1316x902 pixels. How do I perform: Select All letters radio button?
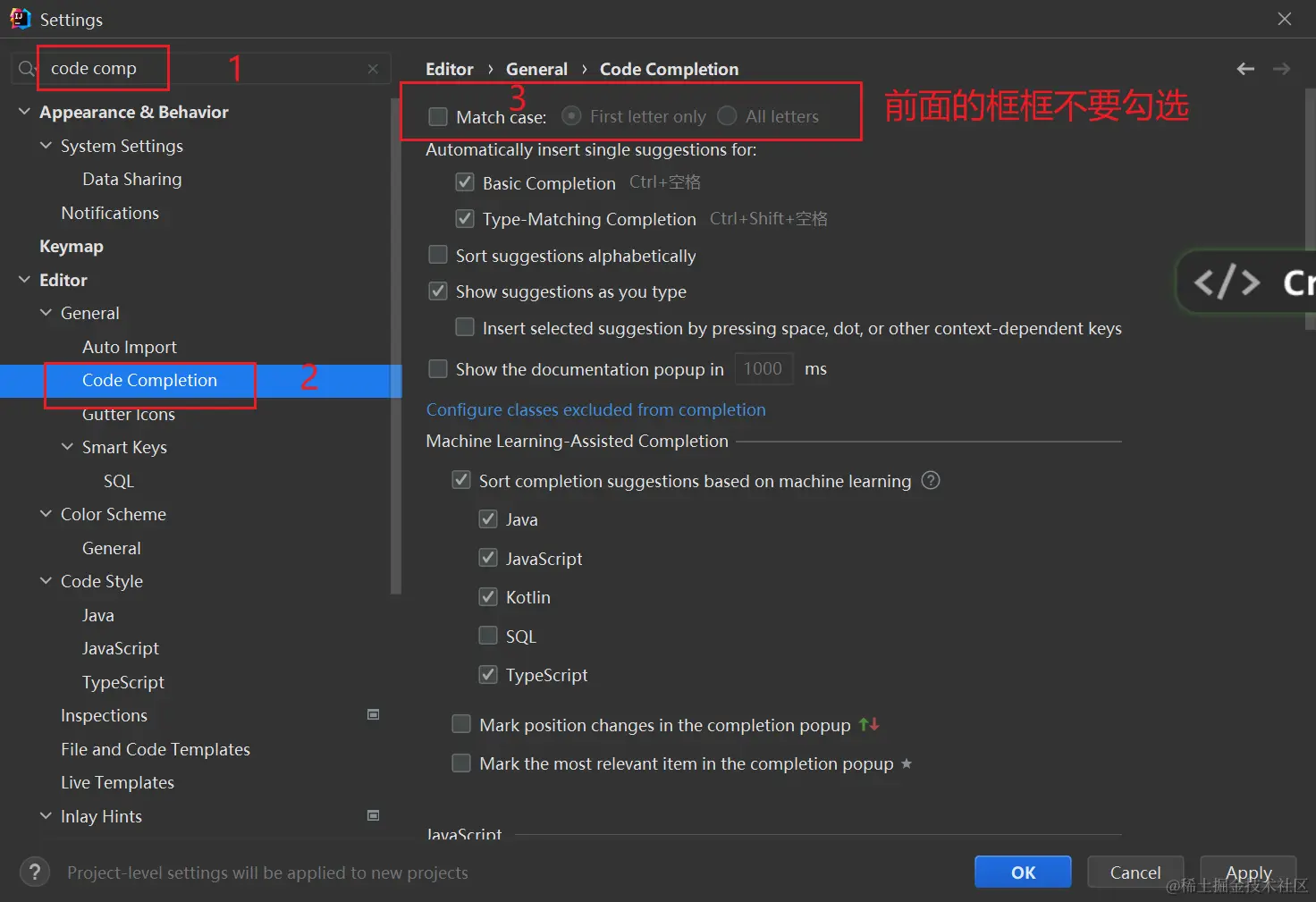coord(727,116)
